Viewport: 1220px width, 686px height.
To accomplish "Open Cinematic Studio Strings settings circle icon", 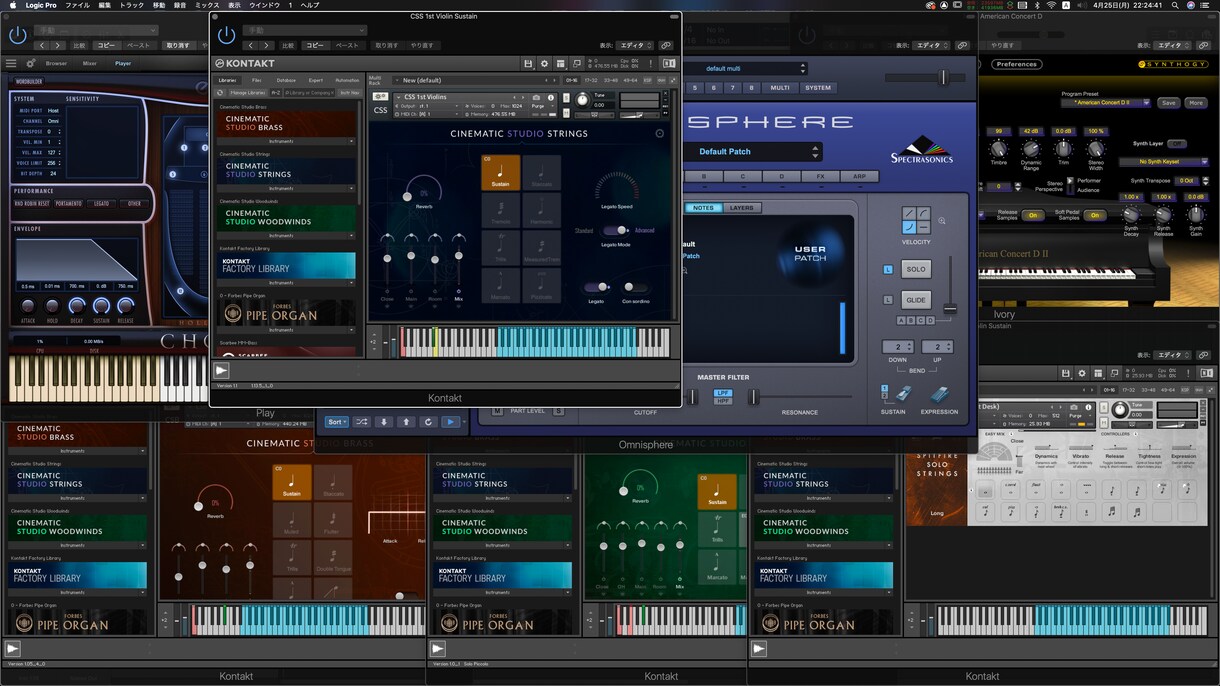I will (659, 133).
